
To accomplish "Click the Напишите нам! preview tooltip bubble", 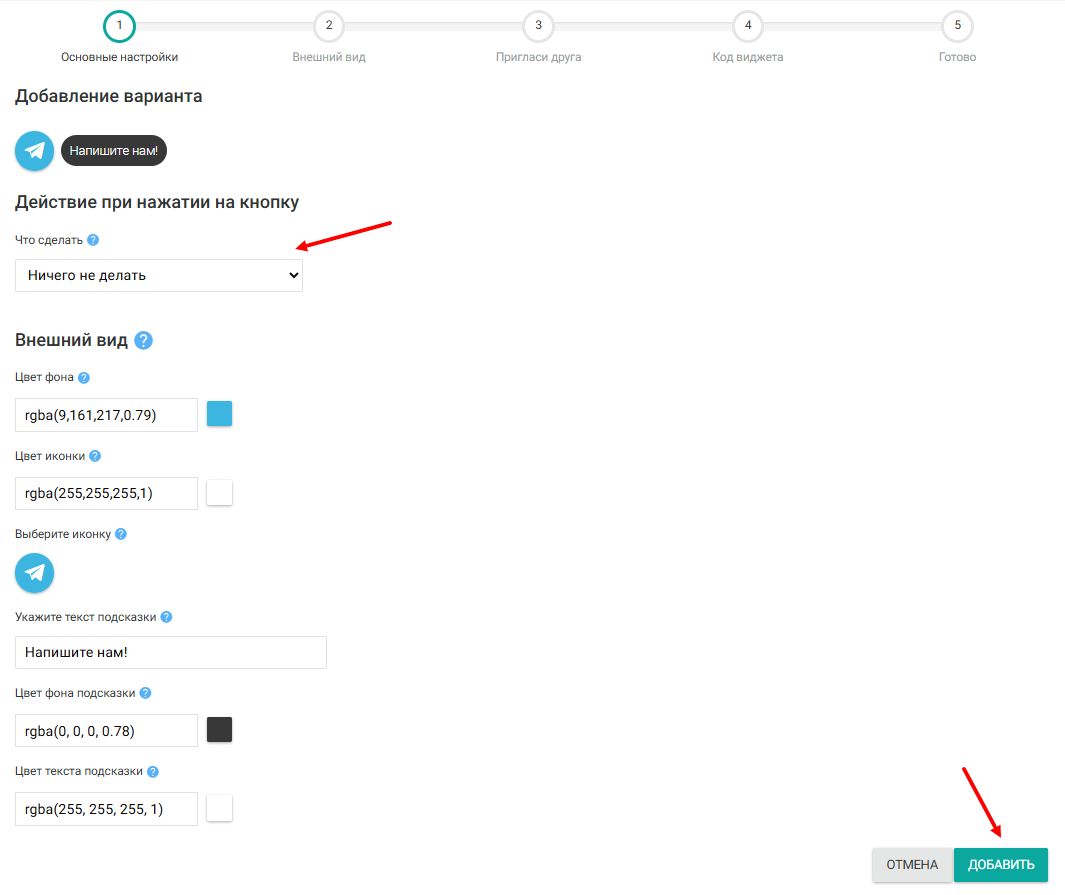I will click(114, 151).
